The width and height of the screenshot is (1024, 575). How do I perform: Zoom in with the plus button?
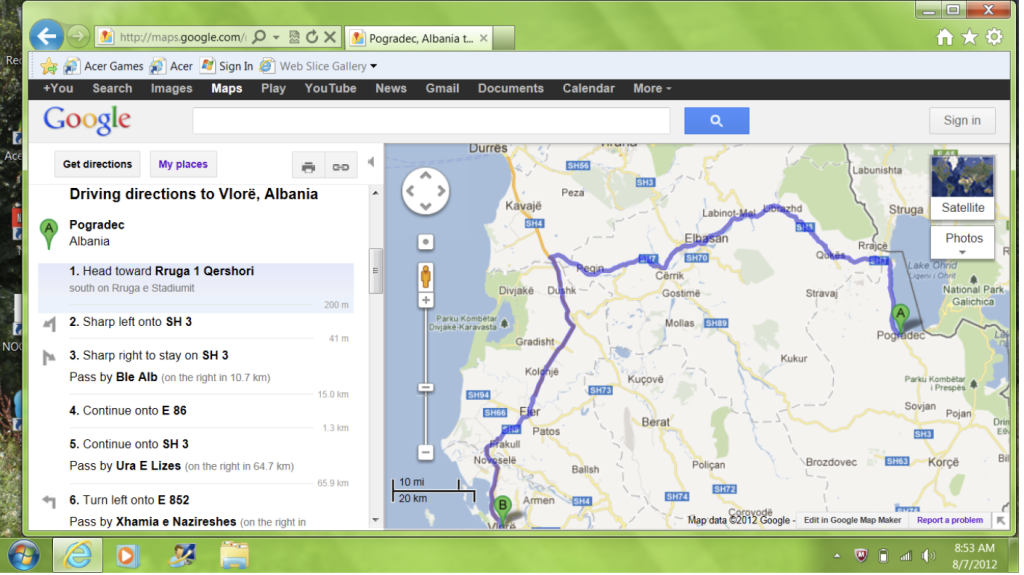[426, 301]
